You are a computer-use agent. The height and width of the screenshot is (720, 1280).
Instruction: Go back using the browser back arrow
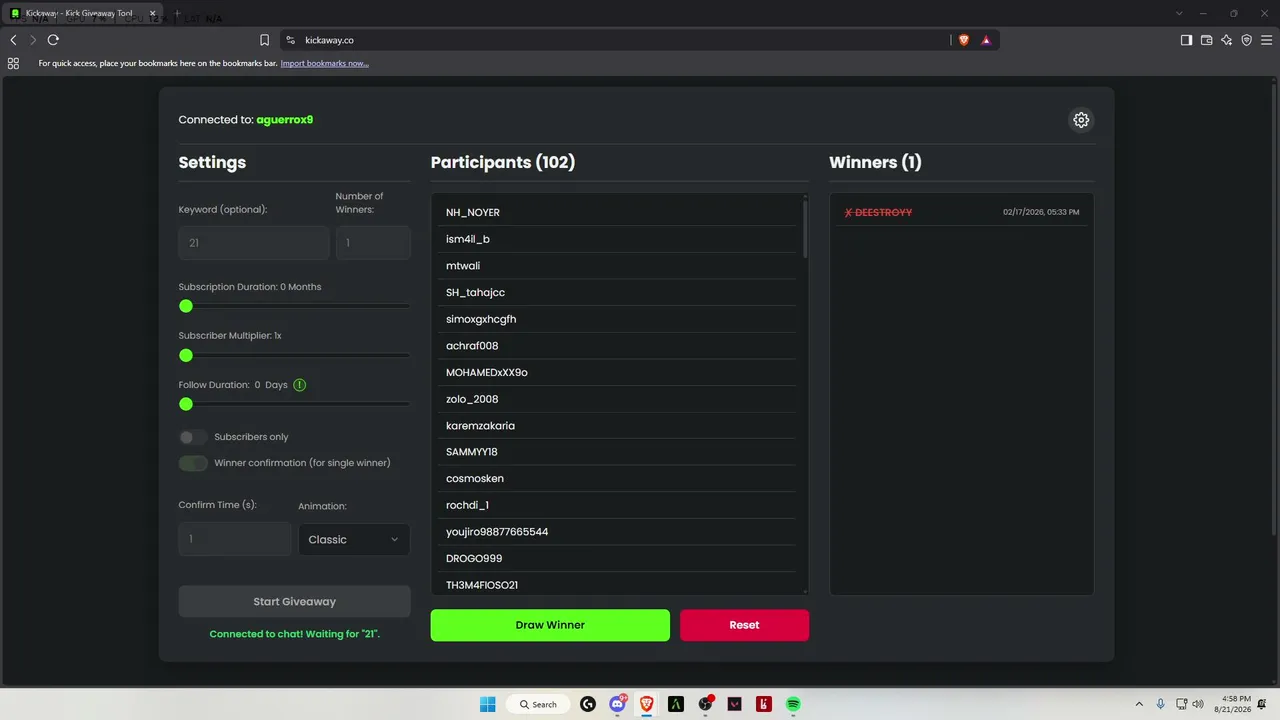pyautogui.click(x=13, y=40)
